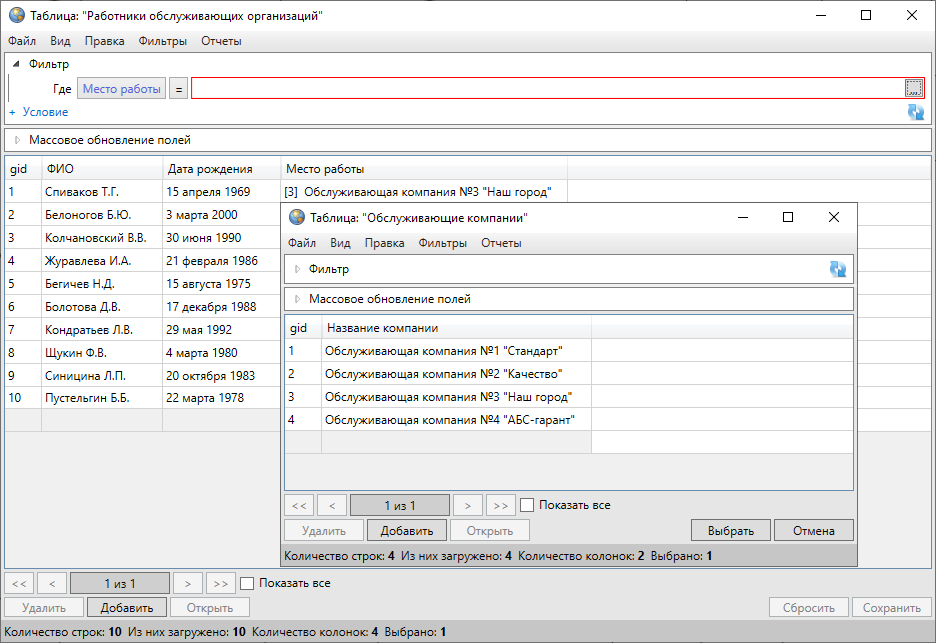Click the refresh icon in the companies window filter

pos(837,269)
